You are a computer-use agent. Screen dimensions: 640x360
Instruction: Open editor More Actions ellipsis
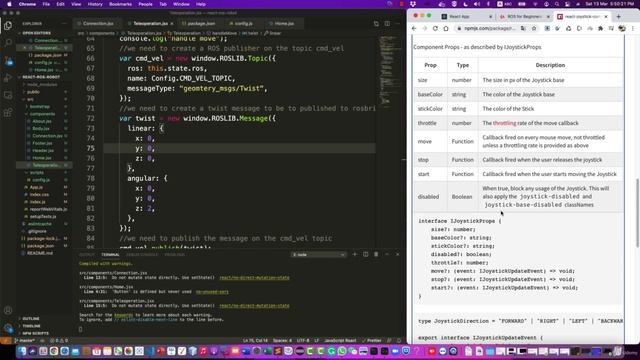pos(398,24)
